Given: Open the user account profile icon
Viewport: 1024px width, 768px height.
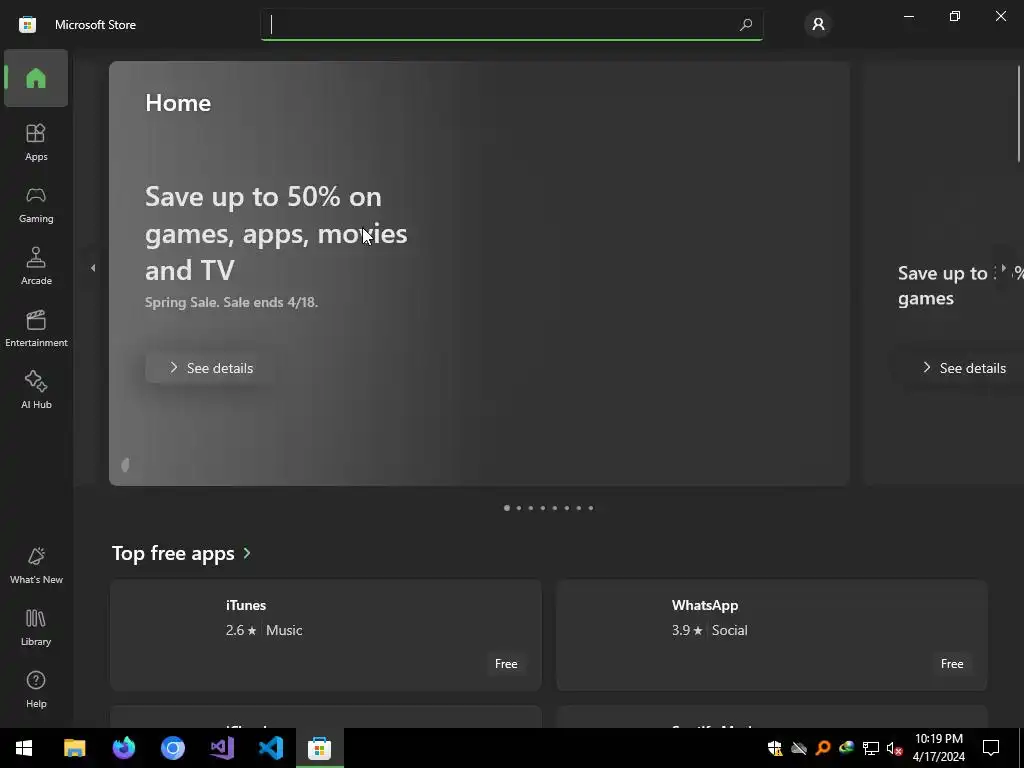Looking at the screenshot, I should [818, 25].
